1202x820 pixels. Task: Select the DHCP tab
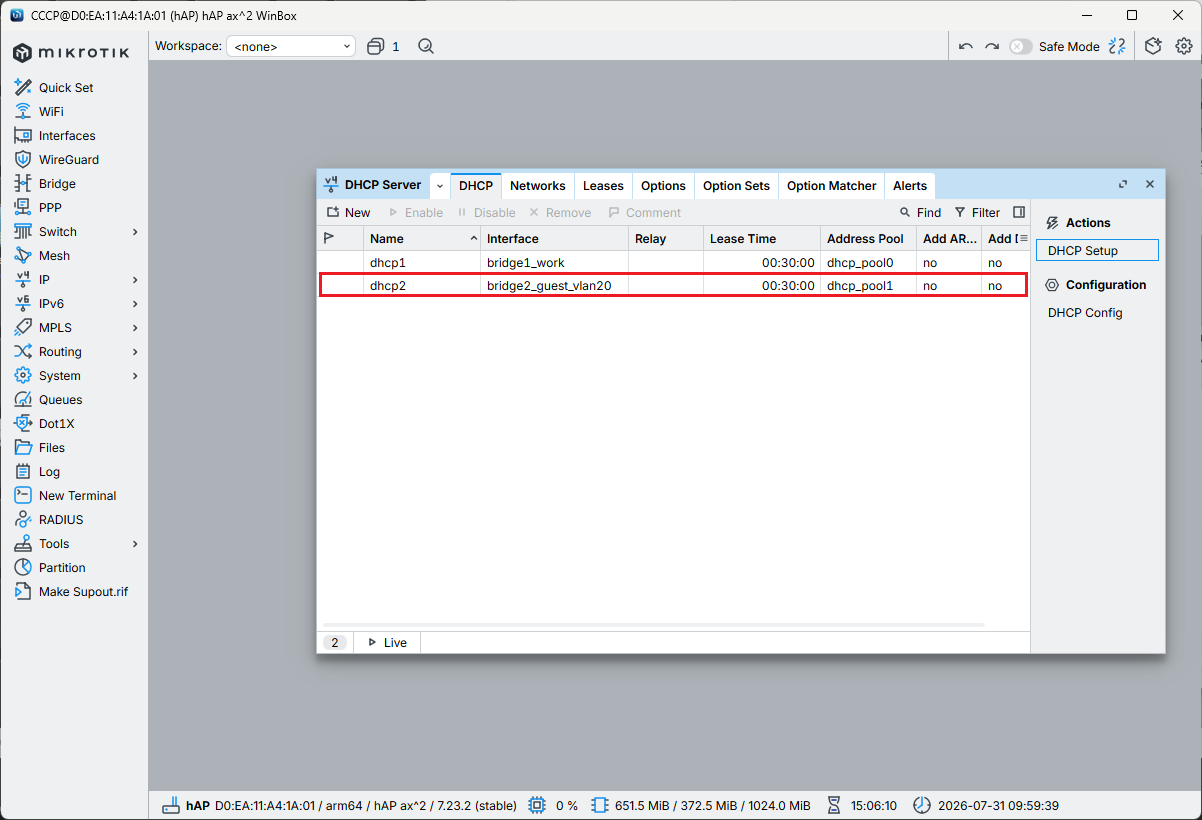coord(476,185)
